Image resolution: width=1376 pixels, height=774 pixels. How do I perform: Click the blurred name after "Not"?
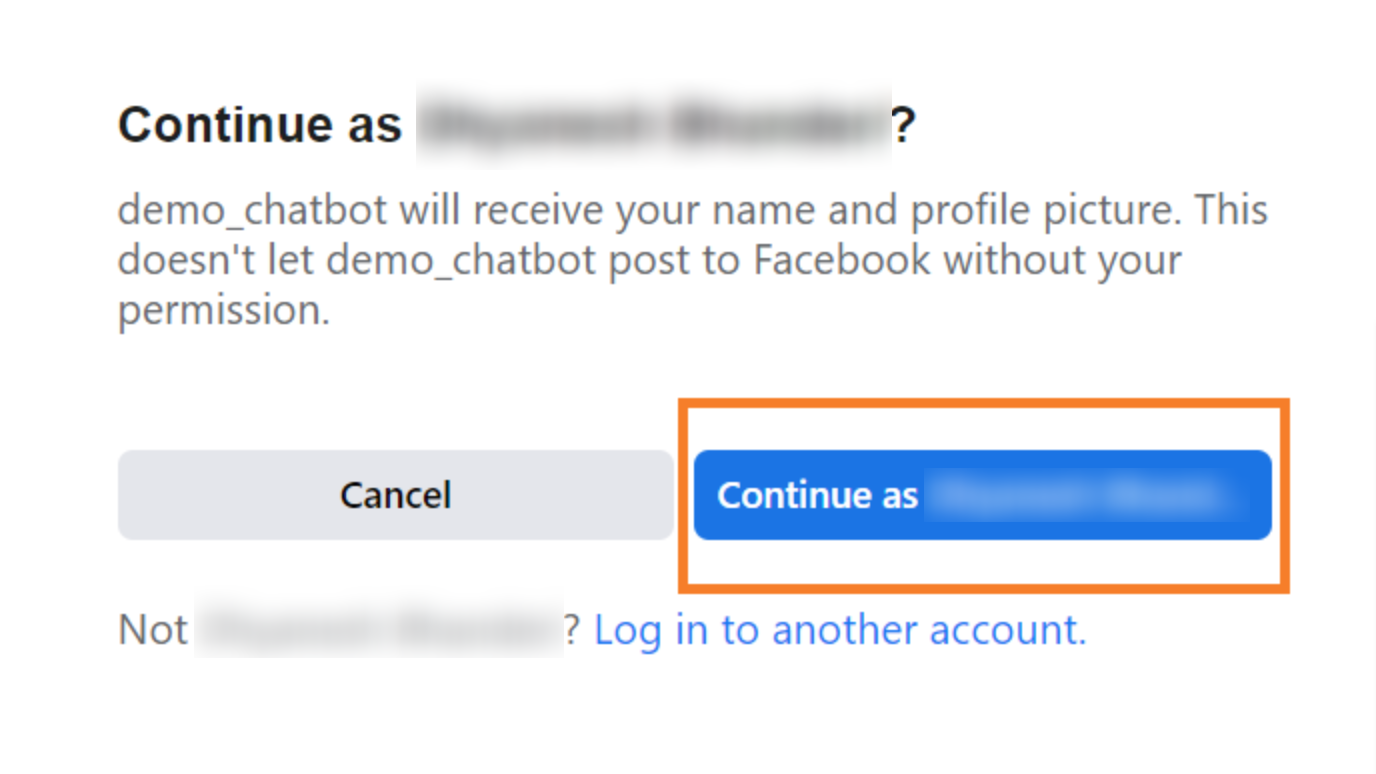tap(378, 630)
